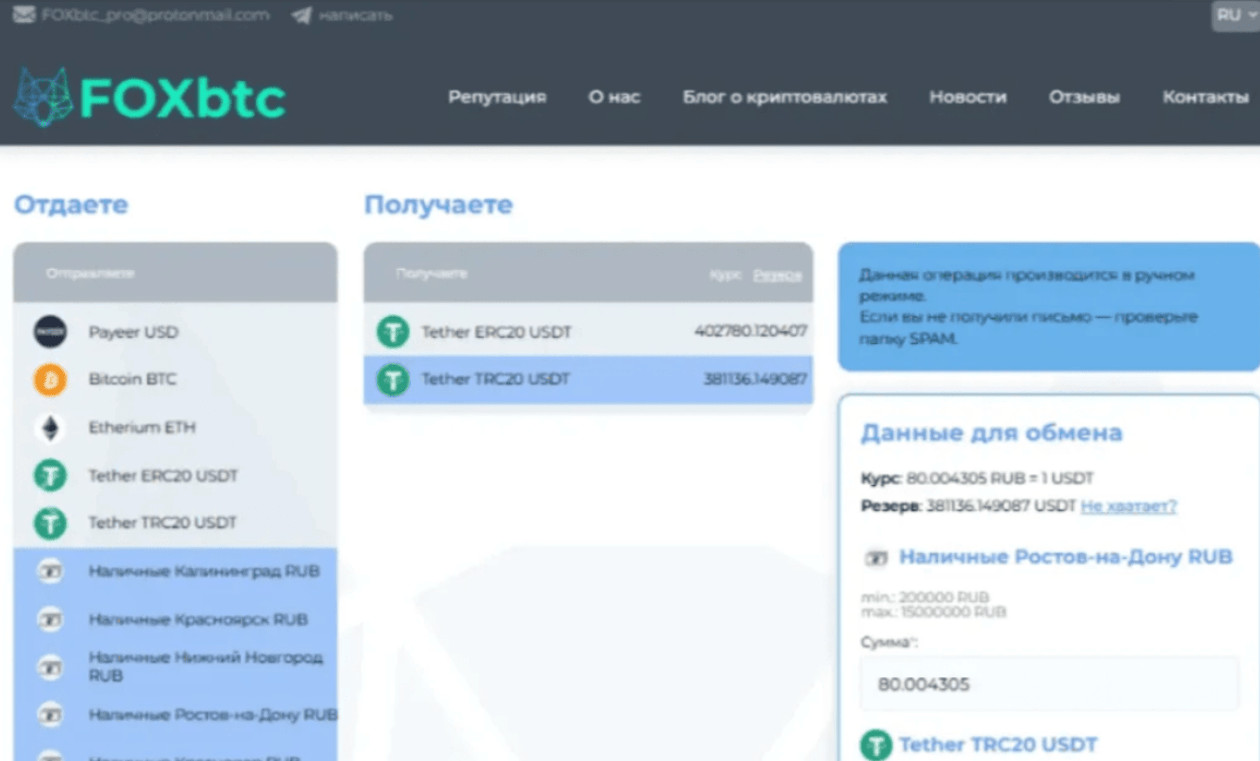Click reserve value 402780.120407
1260x761 pixels.
(x=750, y=331)
